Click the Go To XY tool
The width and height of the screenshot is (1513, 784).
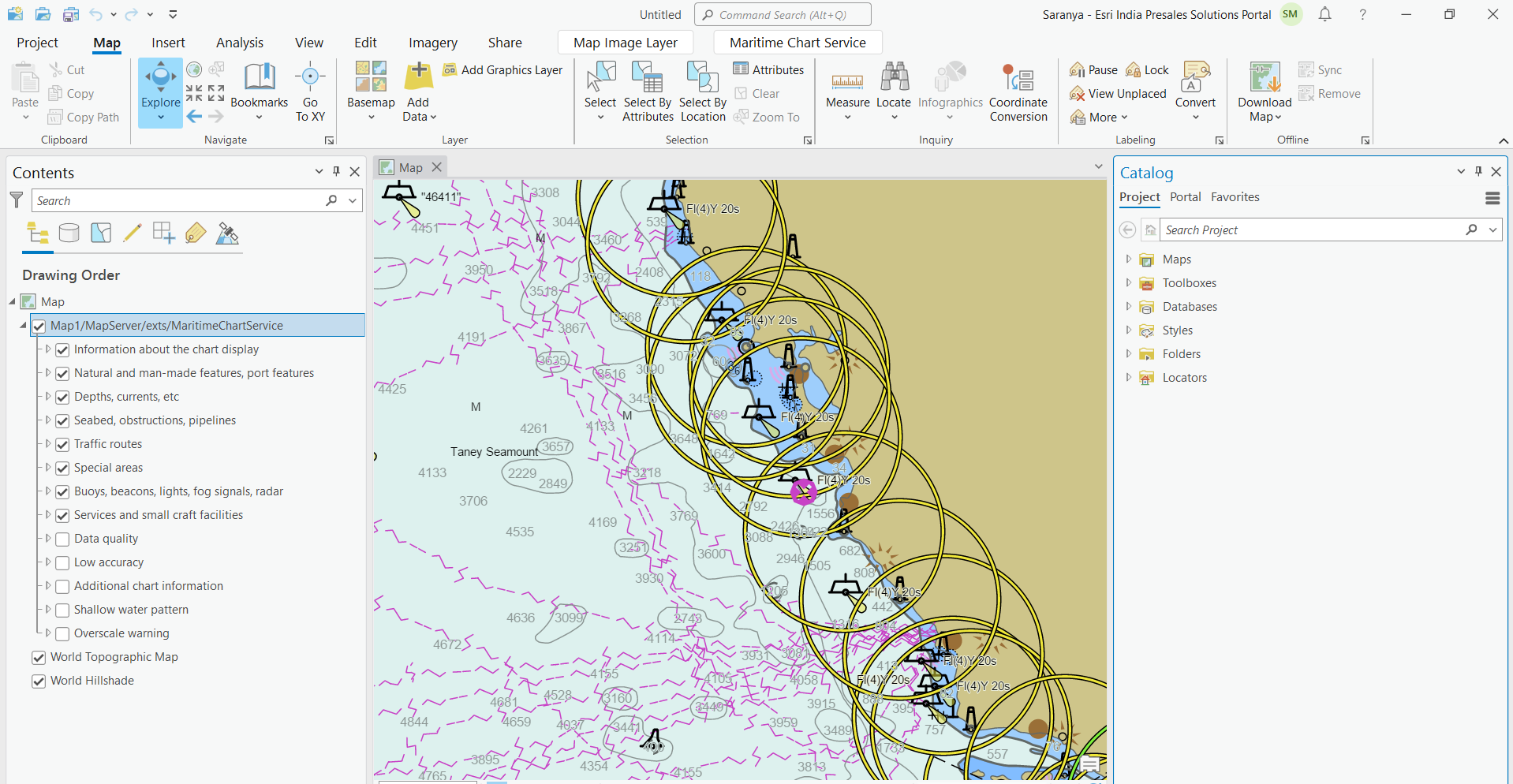310,91
